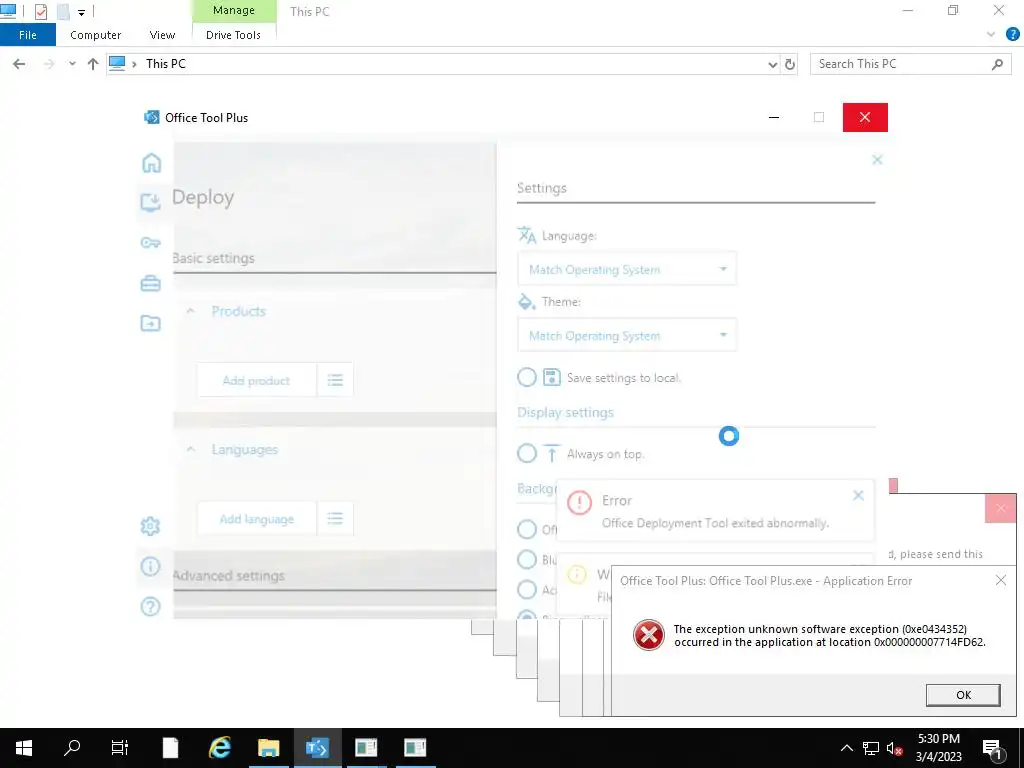Toggle Always on top option
This screenshot has width=1024, height=768.
526,453
